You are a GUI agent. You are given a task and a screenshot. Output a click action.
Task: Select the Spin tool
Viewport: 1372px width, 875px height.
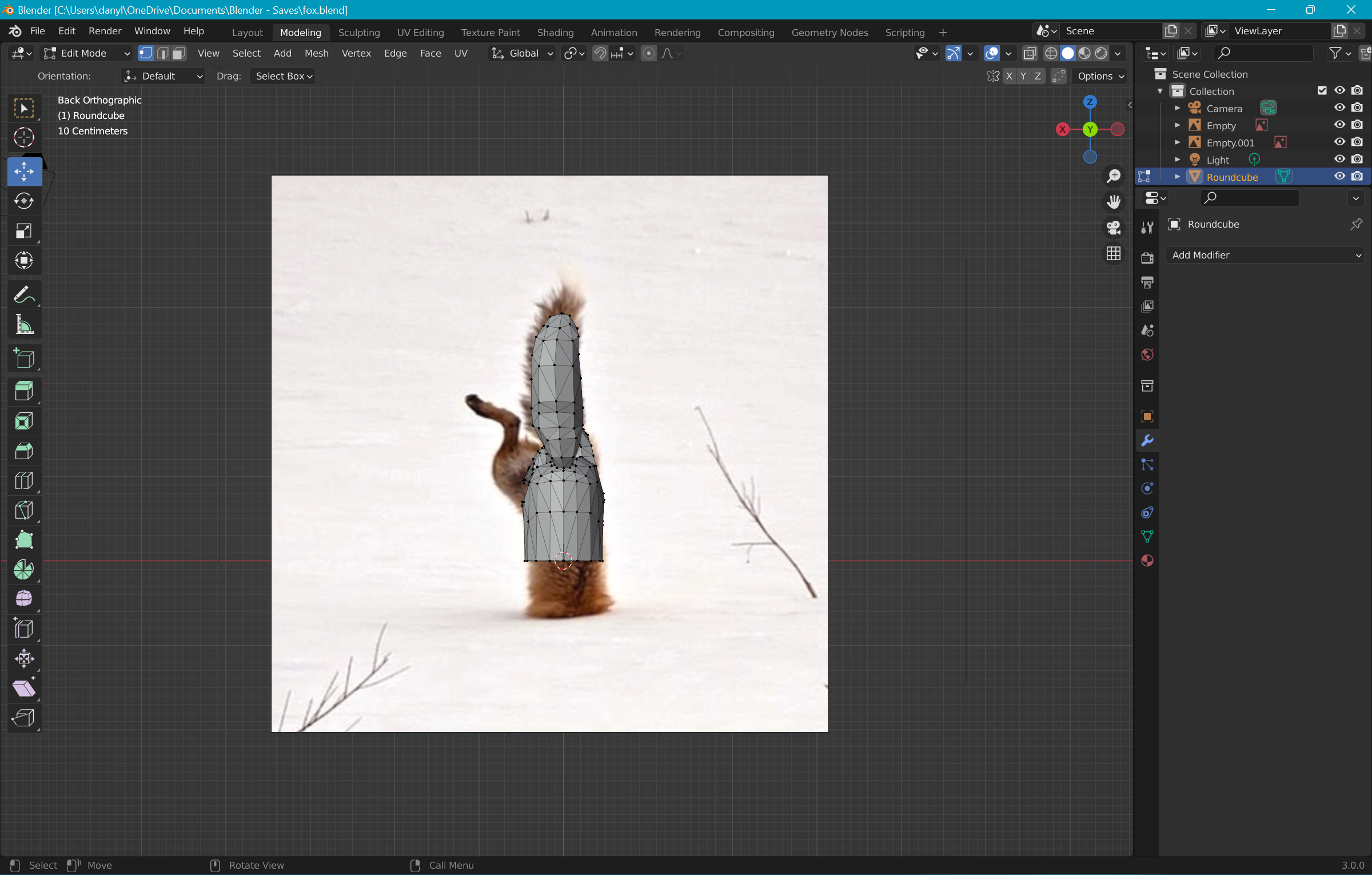[24, 570]
